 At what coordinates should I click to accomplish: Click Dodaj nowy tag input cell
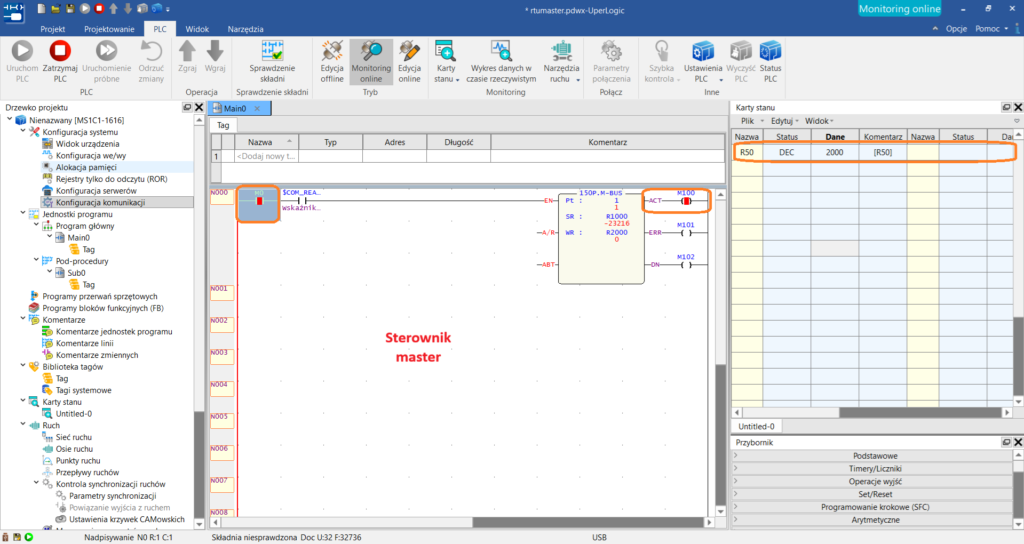[266, 156]
